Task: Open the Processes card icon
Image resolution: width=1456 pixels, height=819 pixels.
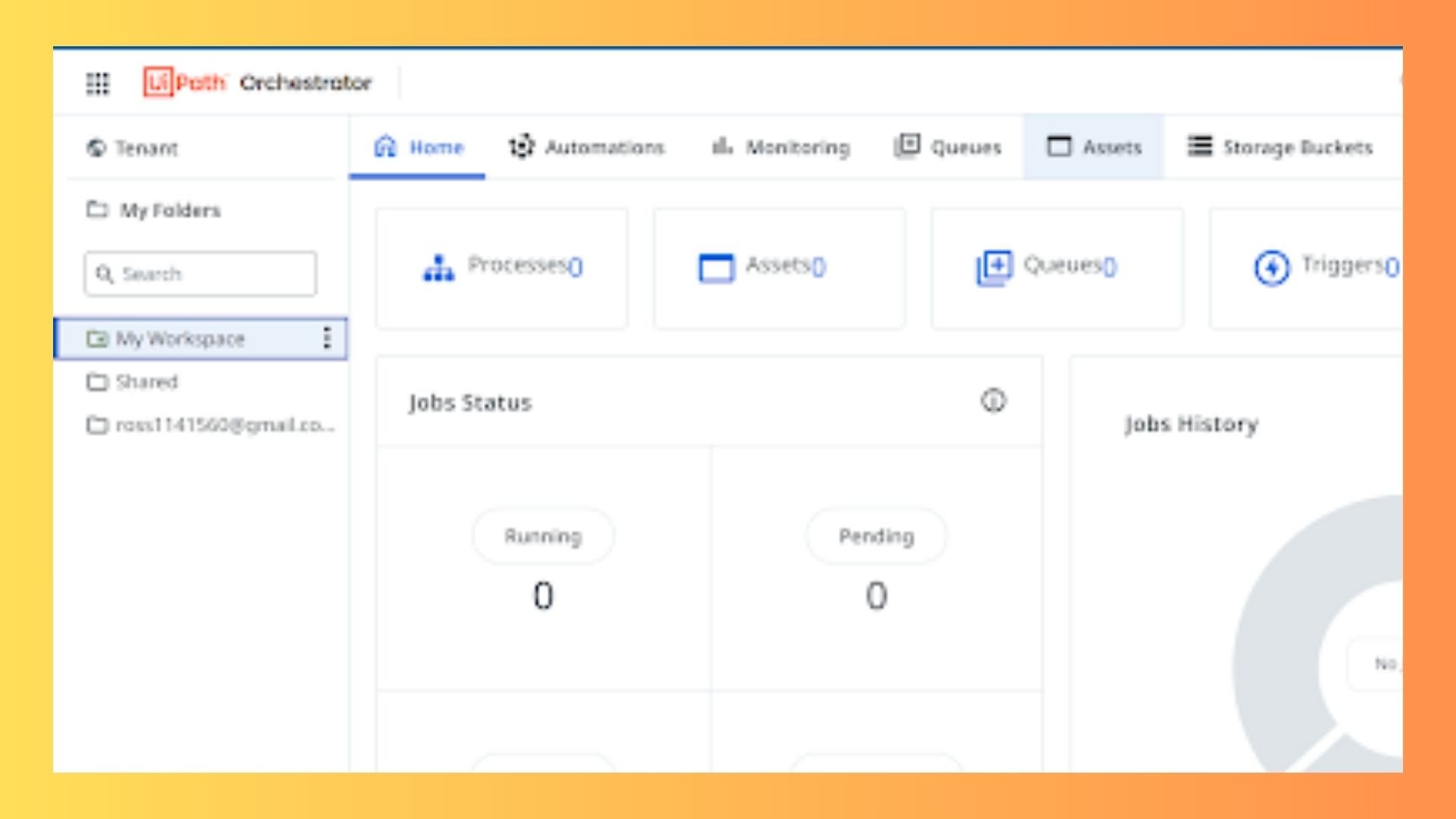Action: click(x=438, y=267)
